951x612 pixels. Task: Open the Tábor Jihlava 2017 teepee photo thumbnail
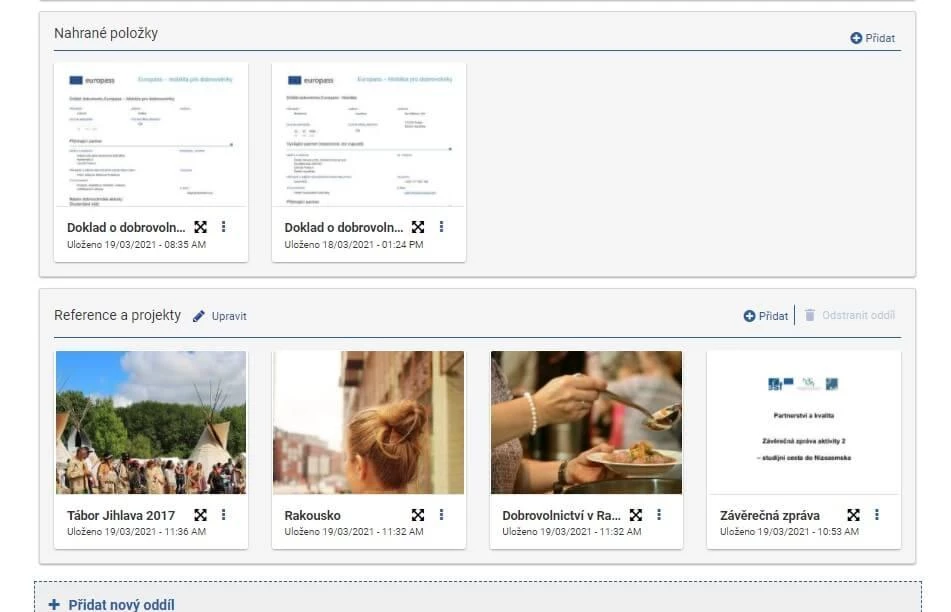(x=151, y=422)
